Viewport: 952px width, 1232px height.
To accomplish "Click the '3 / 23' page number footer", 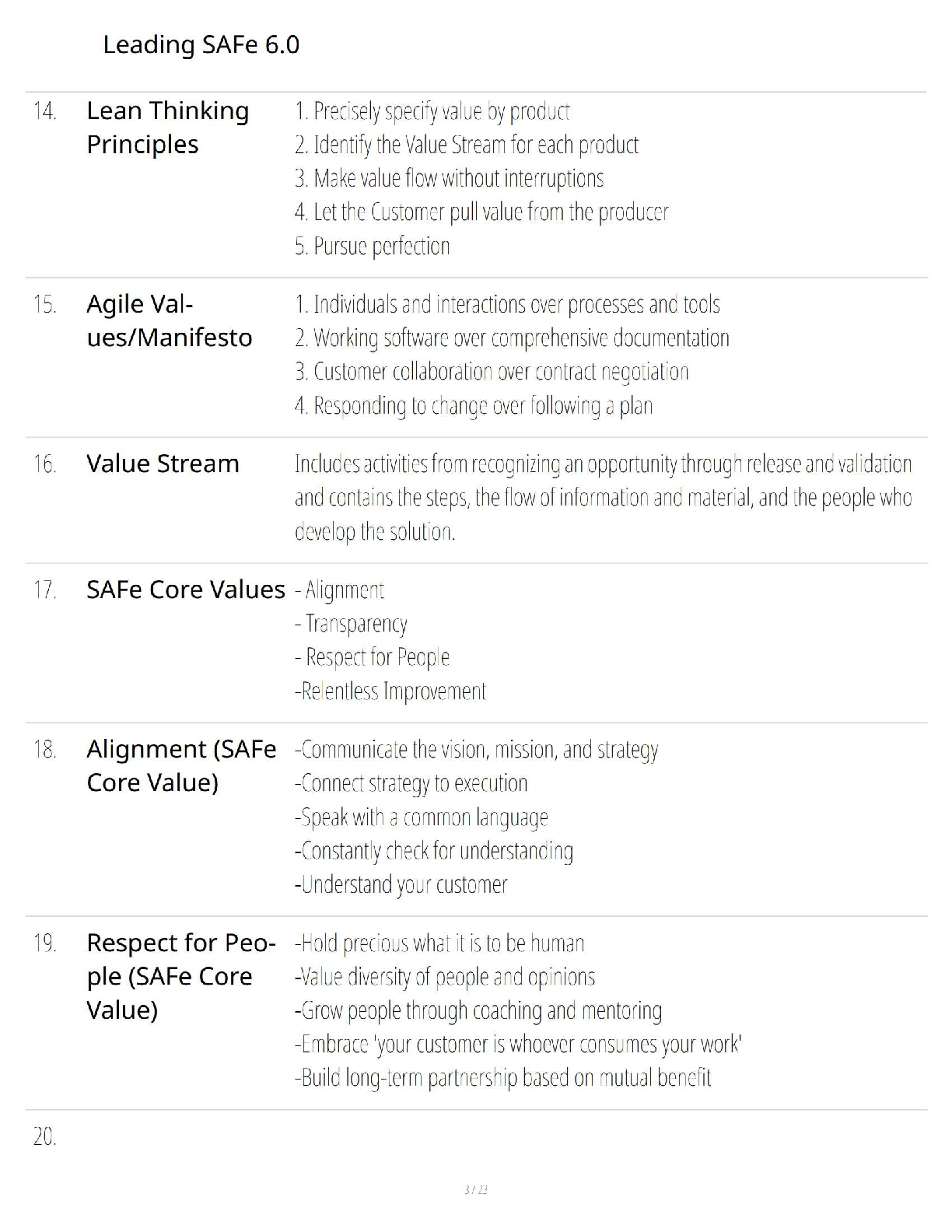I will [475, 1189].
